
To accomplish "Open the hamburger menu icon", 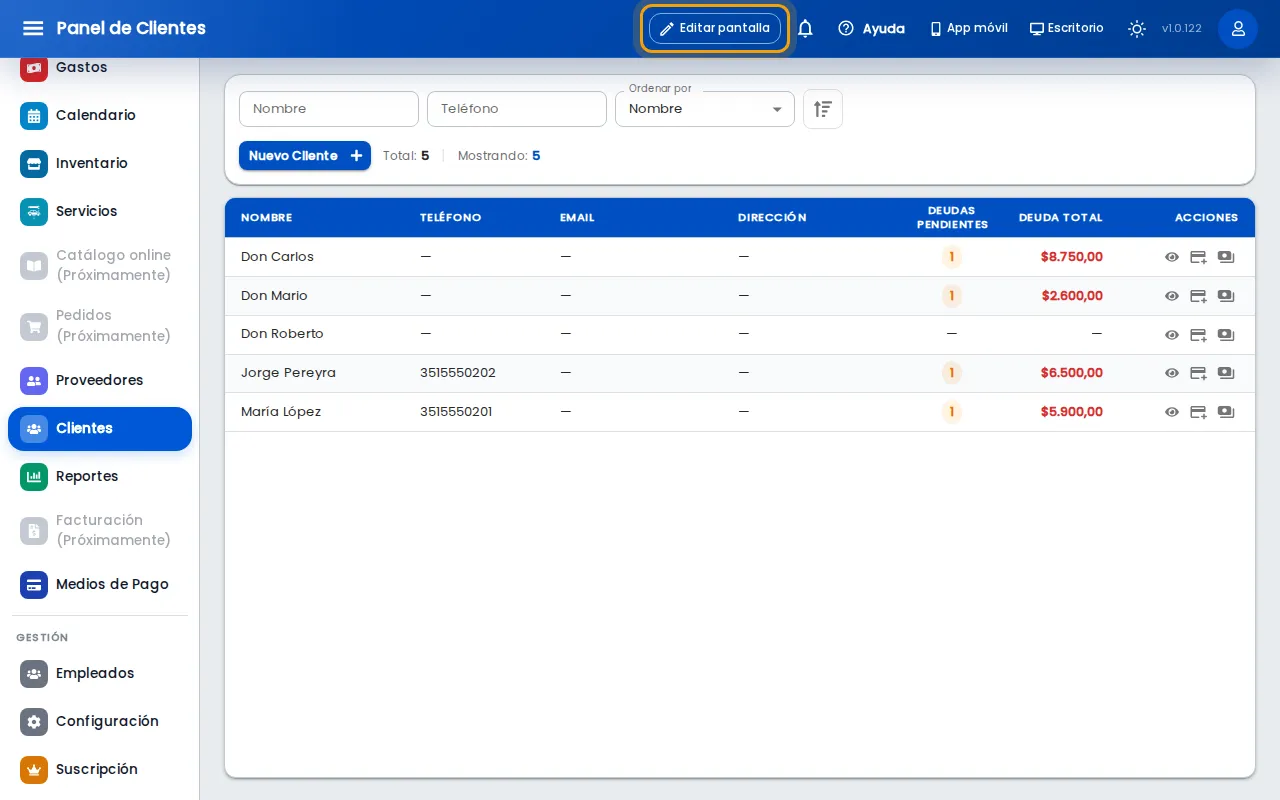I will [33, 28].
